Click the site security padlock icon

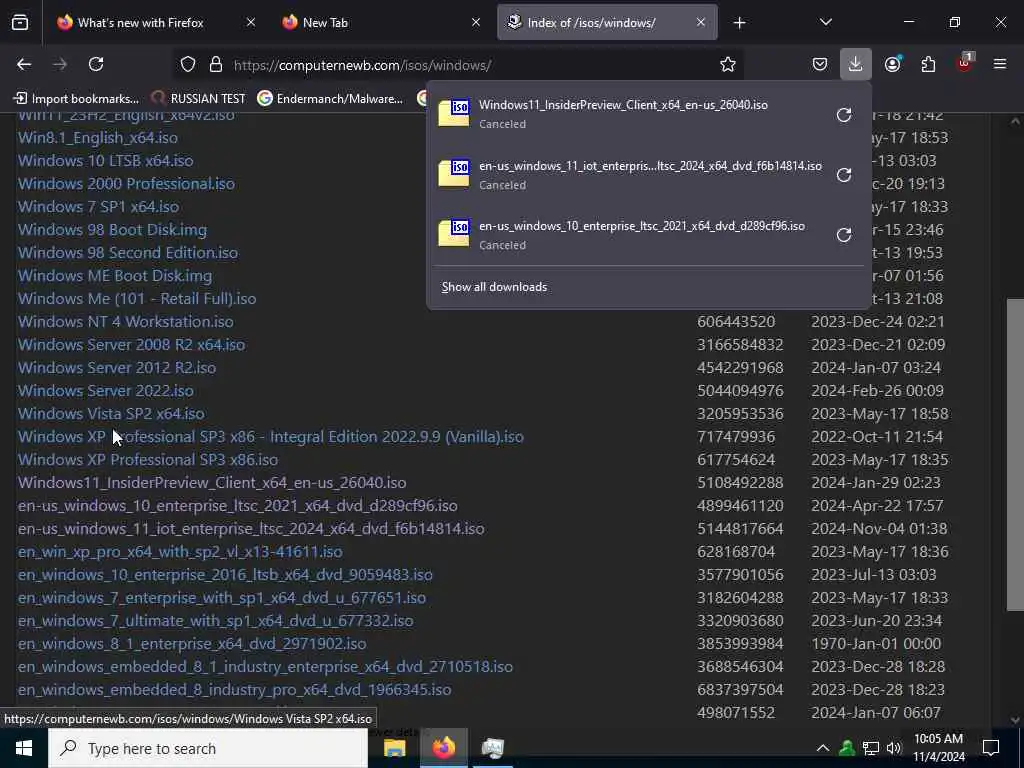pyautogui.click(x=216, y=64)
